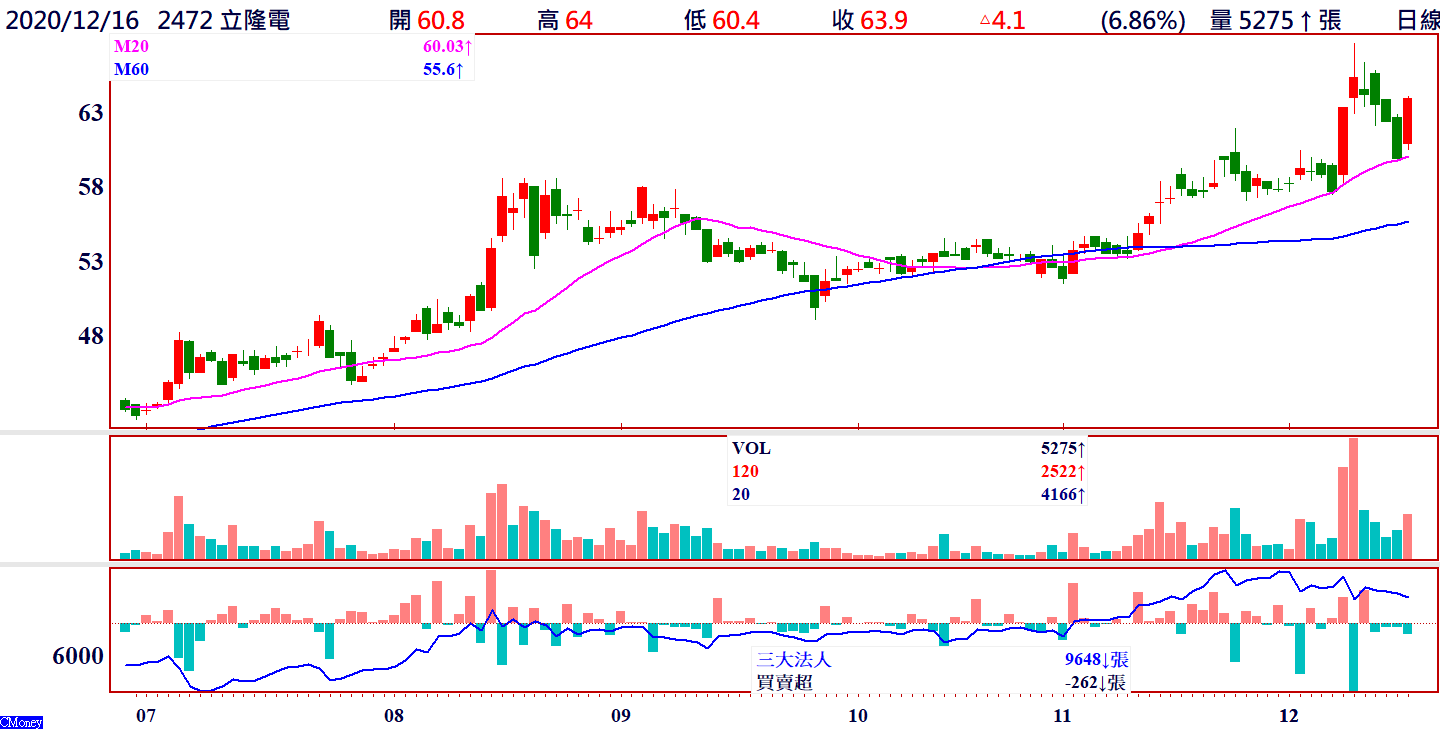Viewport: 1440px width, 750px height.
Task: Click the 2472 立隆電 stock name
Action: 224,20
